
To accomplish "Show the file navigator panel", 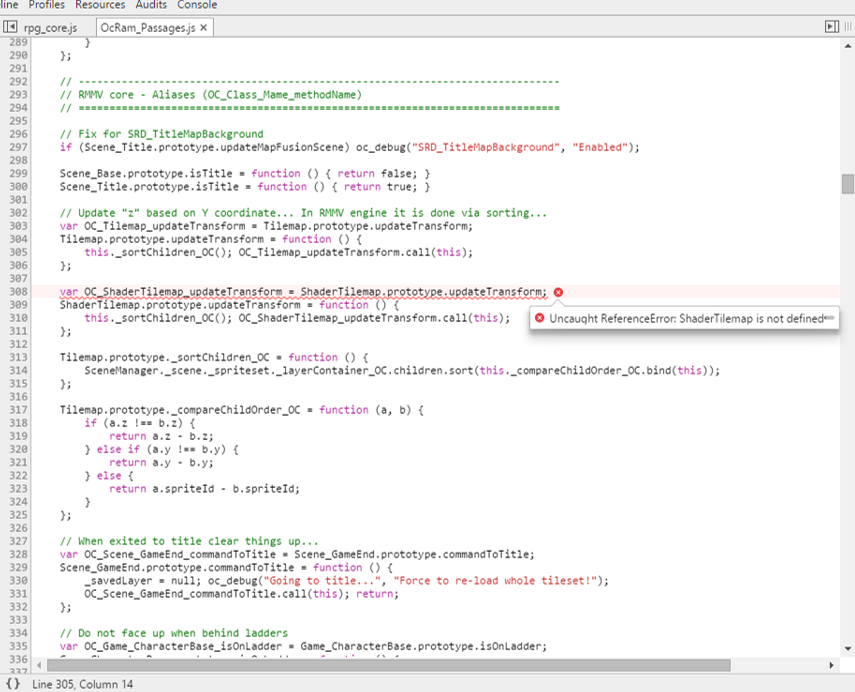I will (10, 27).
